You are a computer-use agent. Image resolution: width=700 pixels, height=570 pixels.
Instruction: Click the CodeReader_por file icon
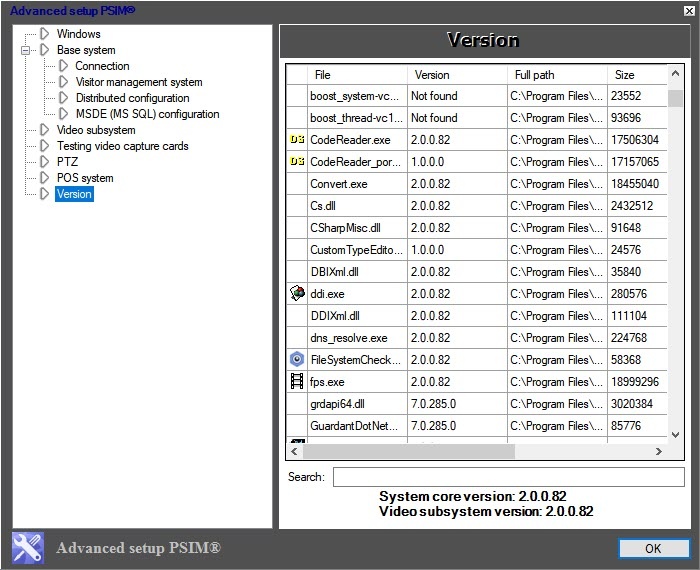tap(296, 162)
